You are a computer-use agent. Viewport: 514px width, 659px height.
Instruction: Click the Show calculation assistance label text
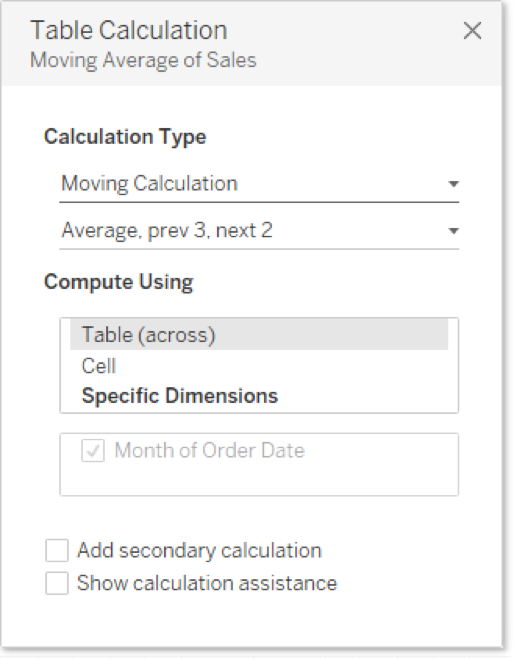(x=207, y=583)
